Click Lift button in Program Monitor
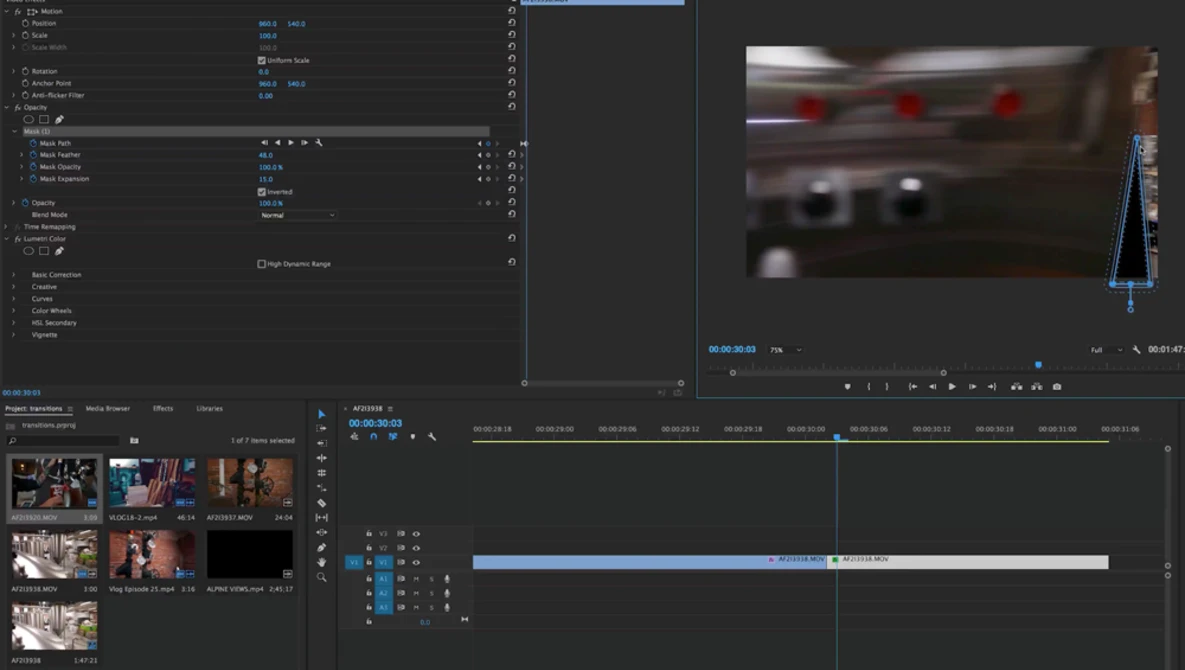Screen dimensions: 1185x670 pyautogui.click(x=1016, y=387)
